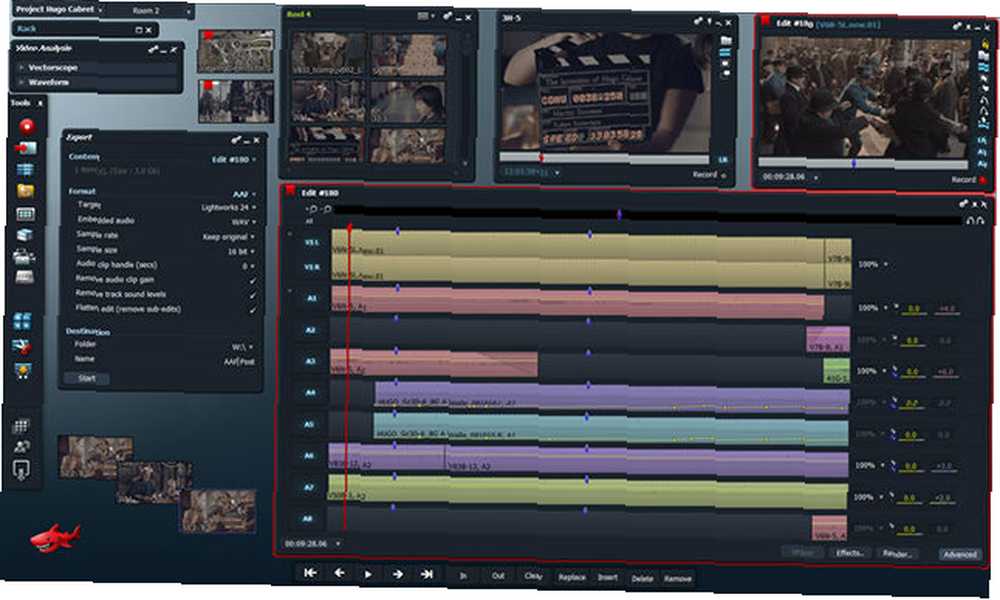This screenshot has width=1000, height=600.
Task: Jump to start with transport control
Action: [x=310, y=573]
